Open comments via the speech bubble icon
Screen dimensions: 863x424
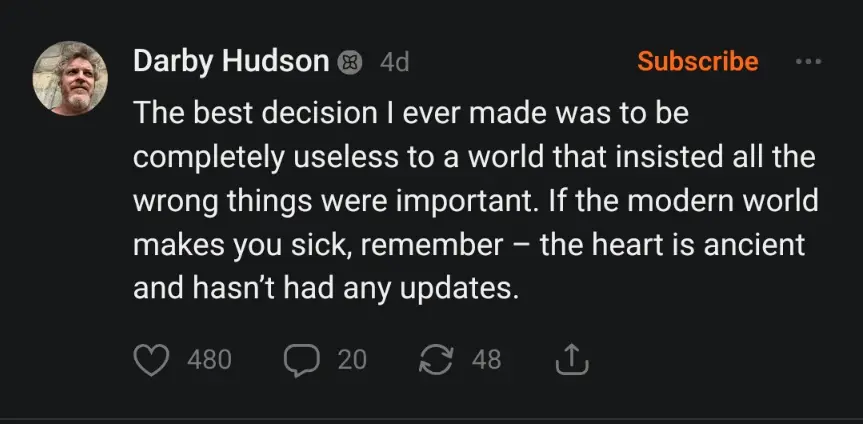click(300, 360)
